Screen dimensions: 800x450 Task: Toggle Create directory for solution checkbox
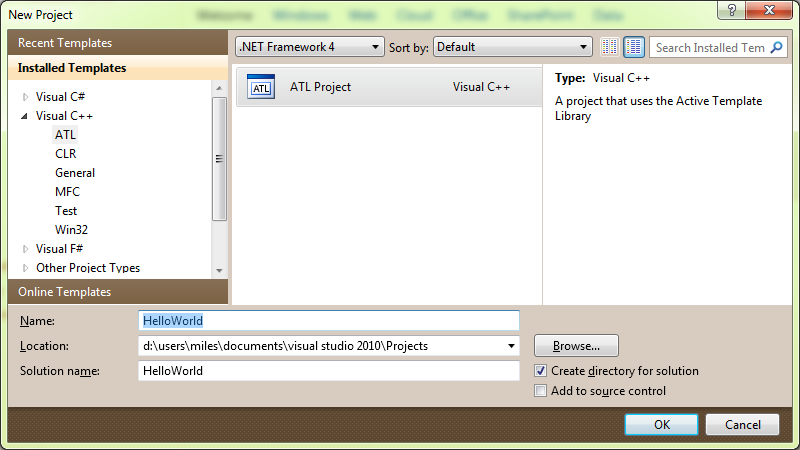click(x=540, y=371)
